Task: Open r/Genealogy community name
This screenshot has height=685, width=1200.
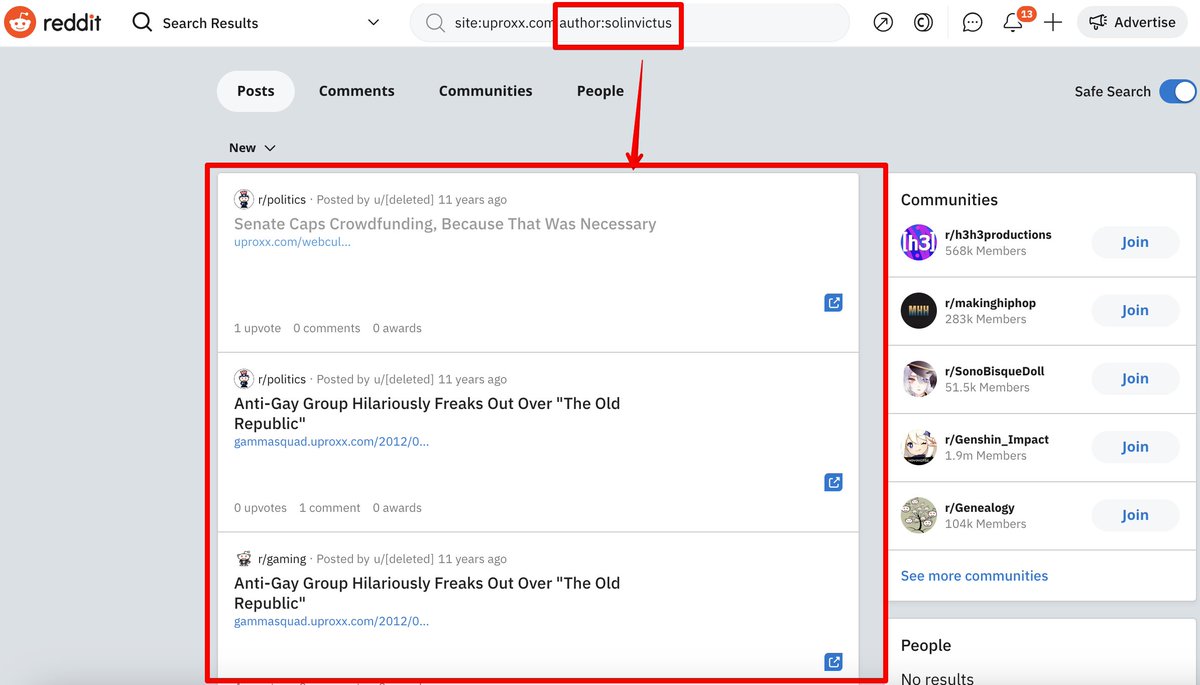Action: click(981, 508)
